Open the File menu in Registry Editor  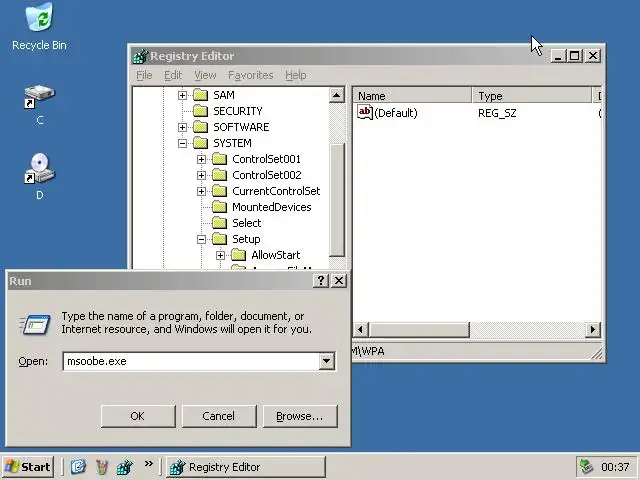coord(144,75)
